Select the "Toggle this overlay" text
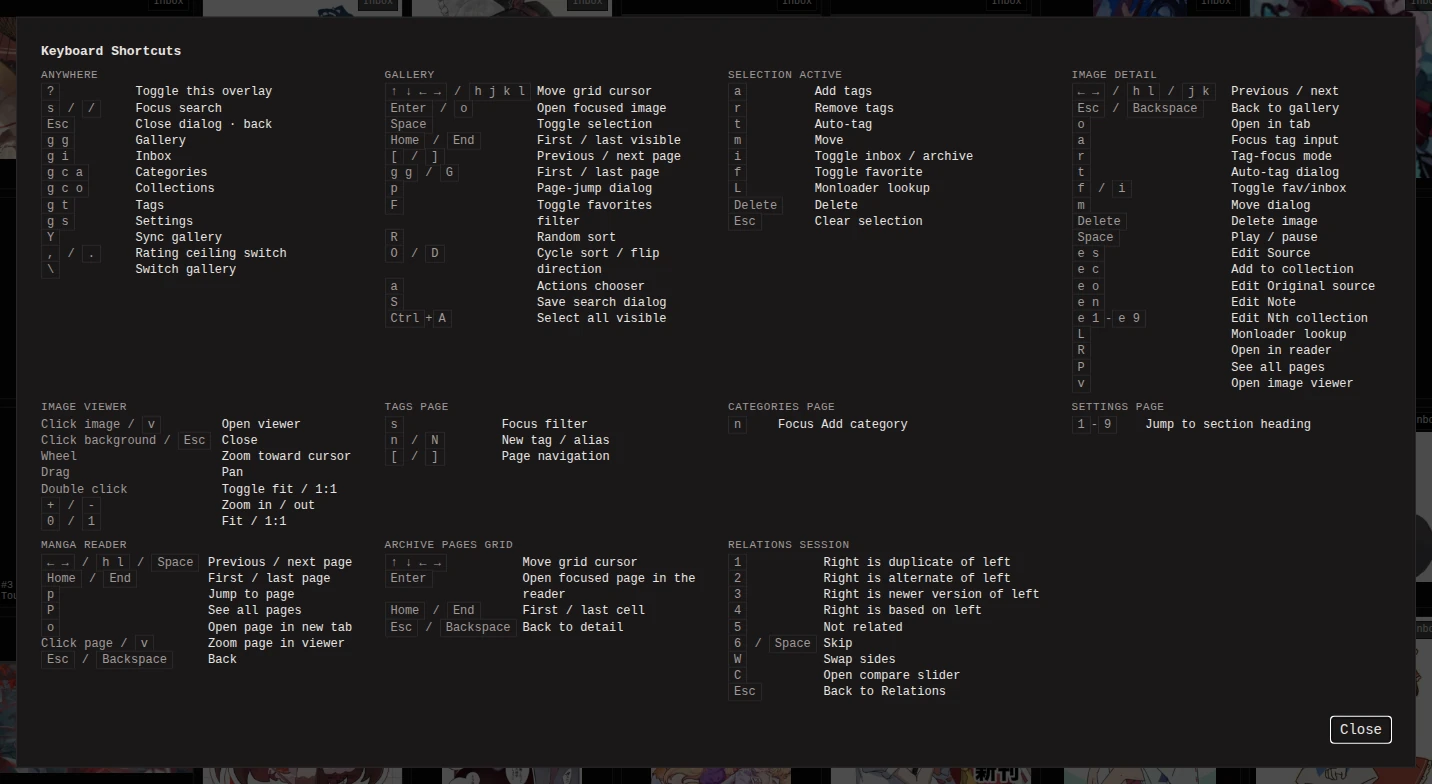The height and width of the screenshot is (784, 1432). (x=204, y=91)
